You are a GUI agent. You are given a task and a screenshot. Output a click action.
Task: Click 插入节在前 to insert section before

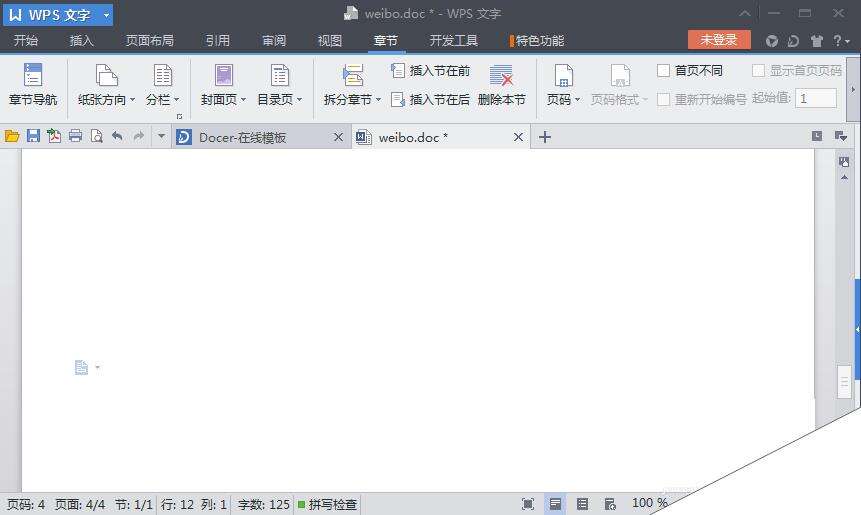pyautogui.click(x=430, y=70)
